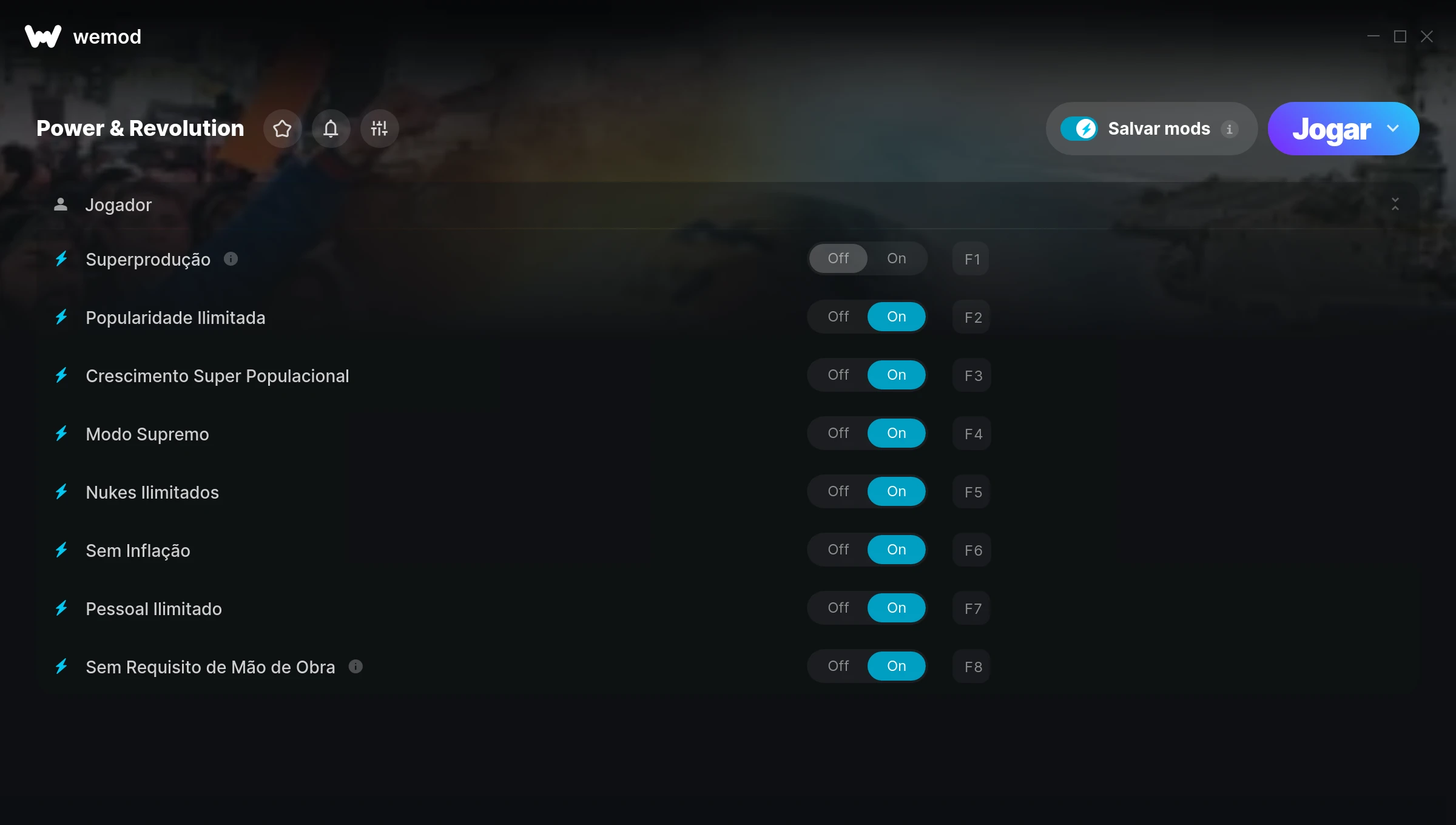1456x825 pixels.
Task: Collapse the Jogador category section
Action: (x=1395, y=204)
